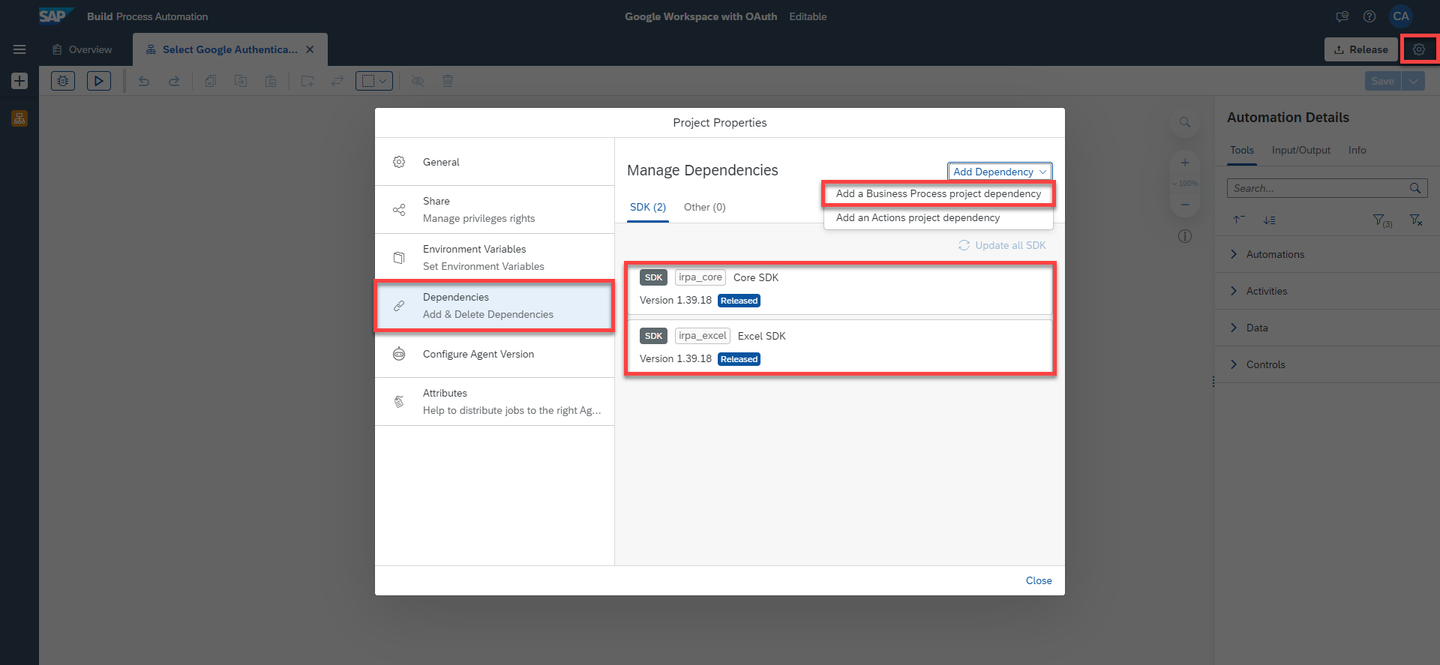The height and width of the screenshot is (665, 1440).
Task: Switch to the Overview tab
Action: [83, 49]
